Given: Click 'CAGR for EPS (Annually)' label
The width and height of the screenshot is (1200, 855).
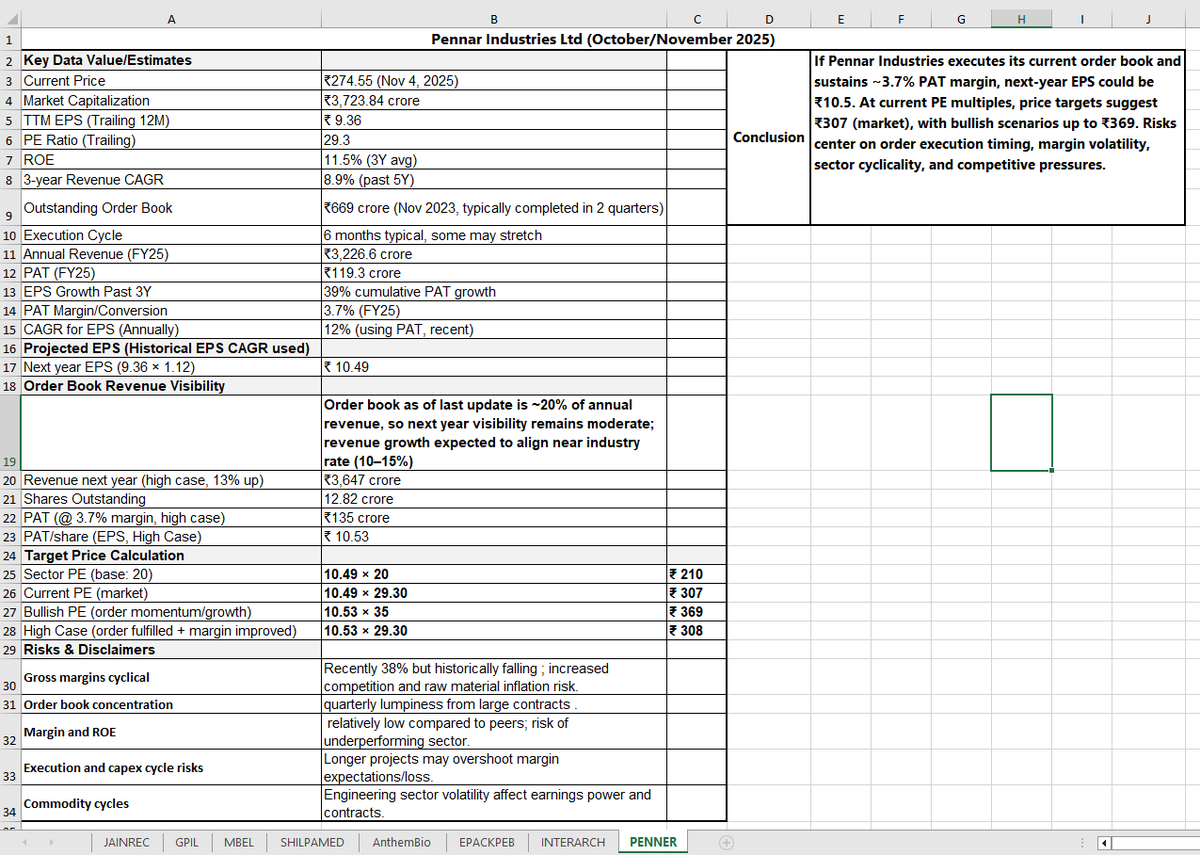Looking at the screenshot, I should [171, 329].
